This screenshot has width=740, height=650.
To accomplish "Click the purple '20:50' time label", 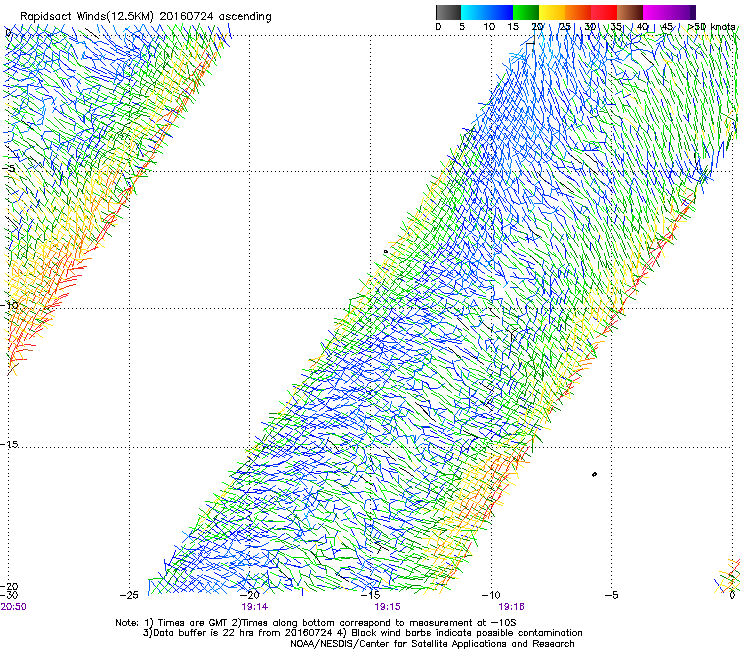I will [x=14, y=607].
